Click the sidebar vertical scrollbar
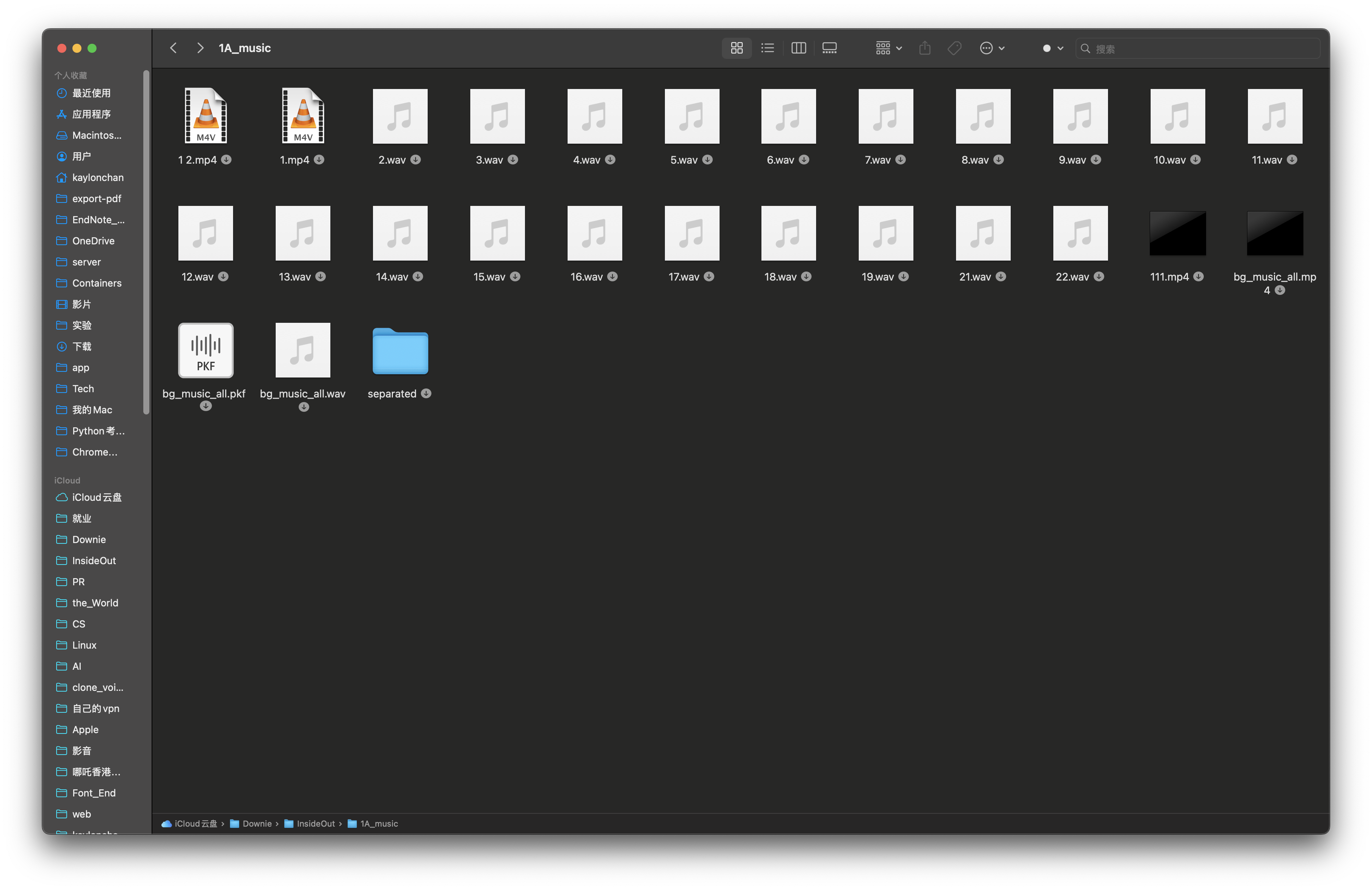Viewport: 1372px width, 890px height. coord(146,242)
